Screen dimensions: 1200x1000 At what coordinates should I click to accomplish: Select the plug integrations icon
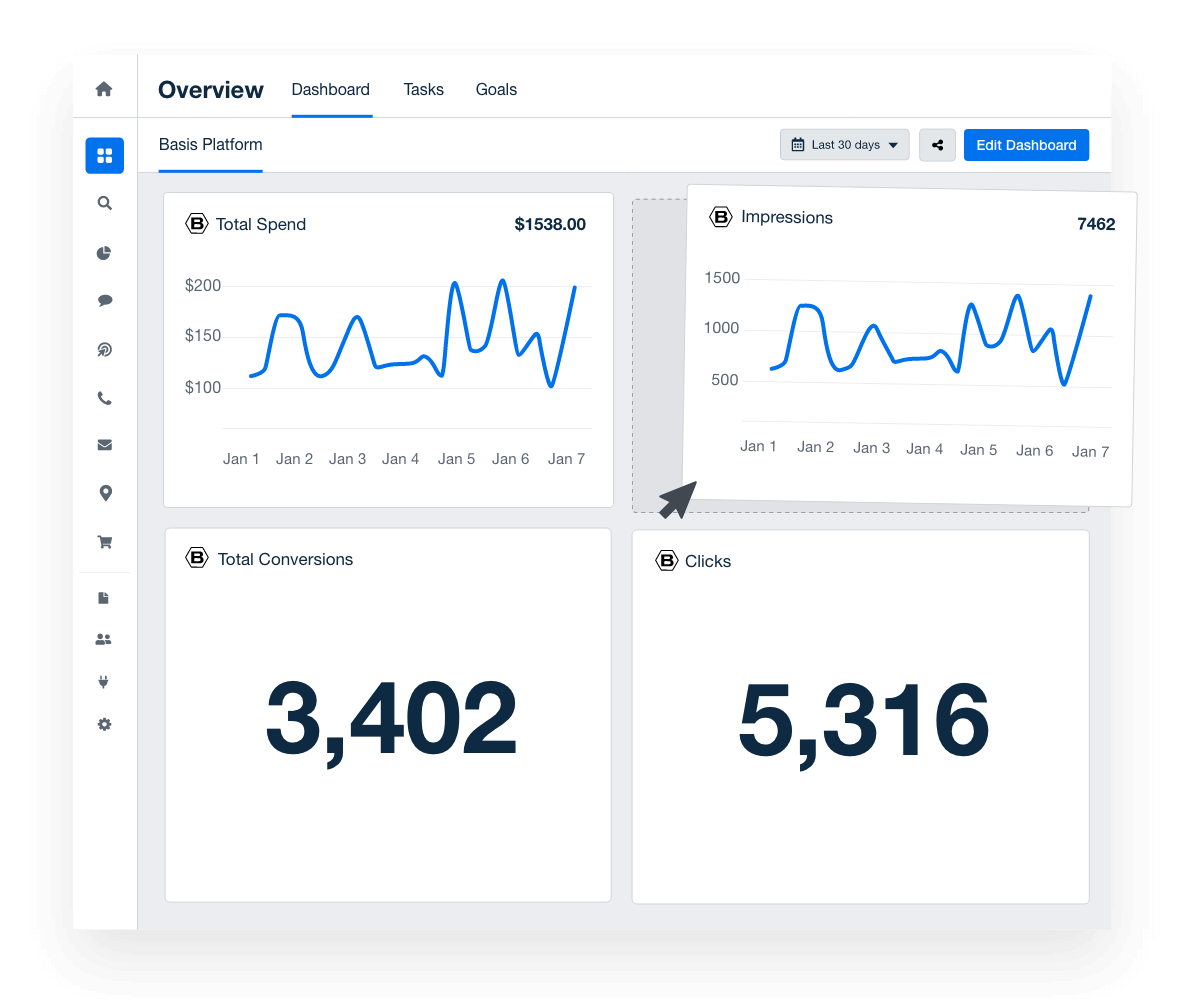pyautogui.click(x=104, y=682)
